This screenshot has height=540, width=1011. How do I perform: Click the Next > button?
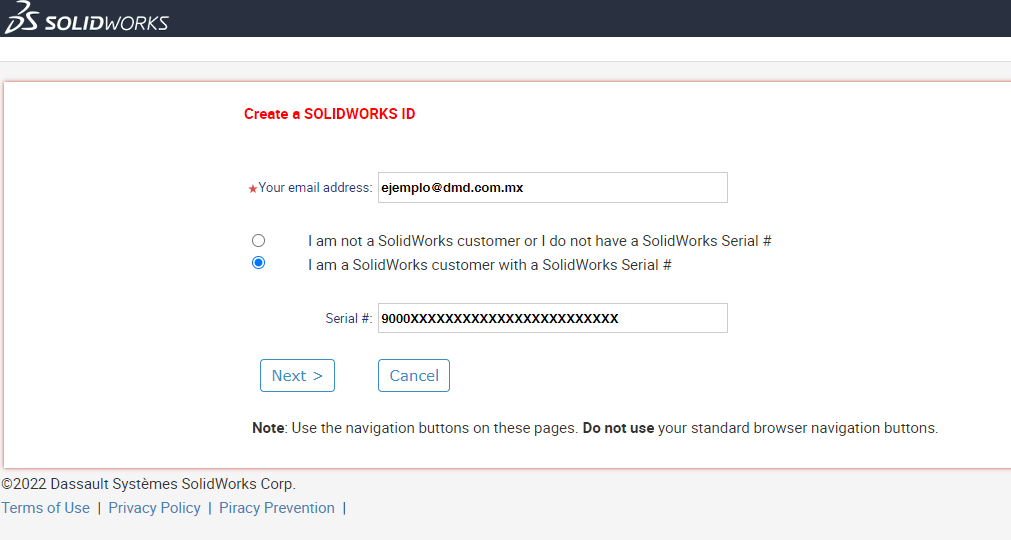pos(297,376)
